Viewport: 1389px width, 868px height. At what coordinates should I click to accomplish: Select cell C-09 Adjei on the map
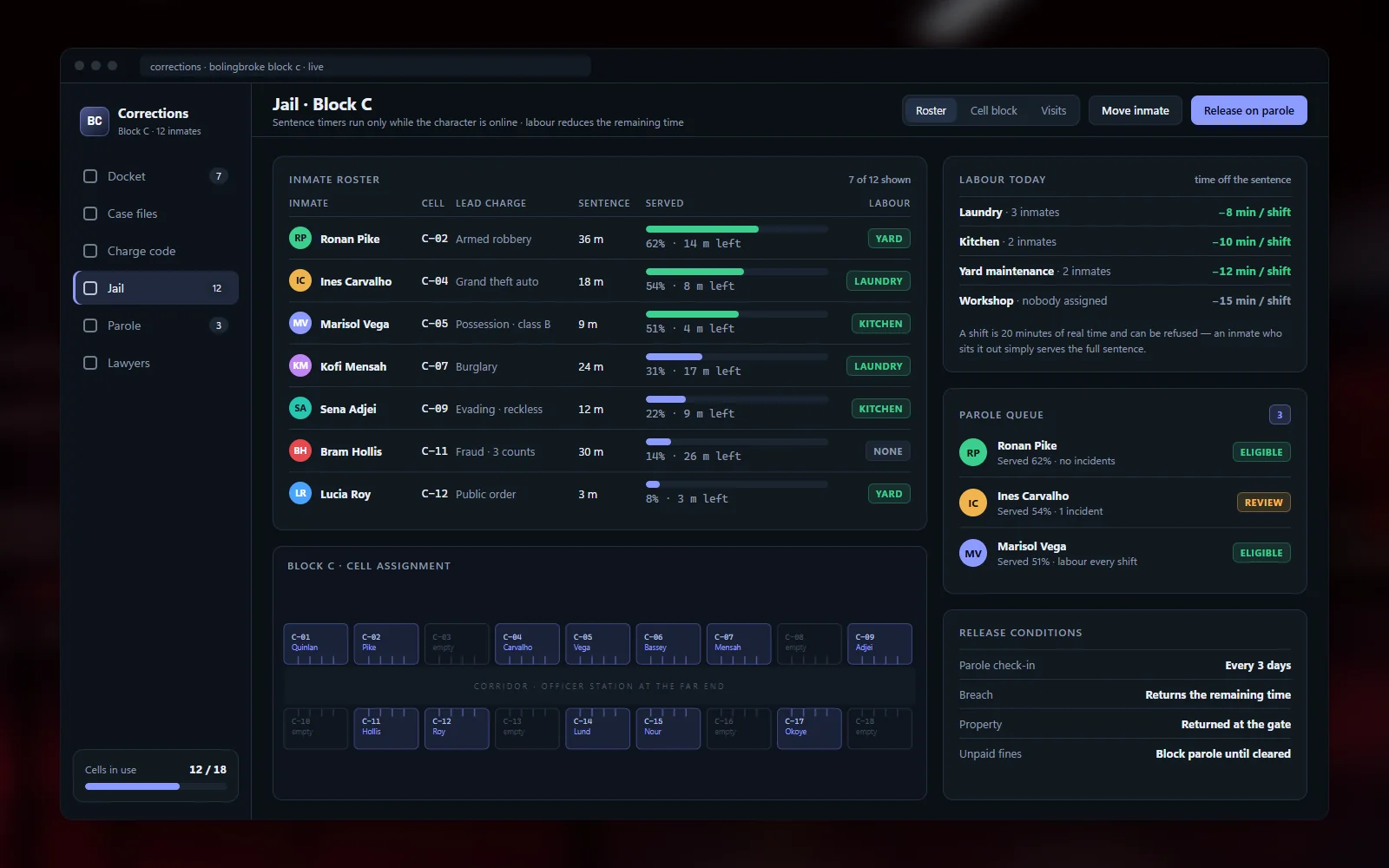[x=879, y=644]
